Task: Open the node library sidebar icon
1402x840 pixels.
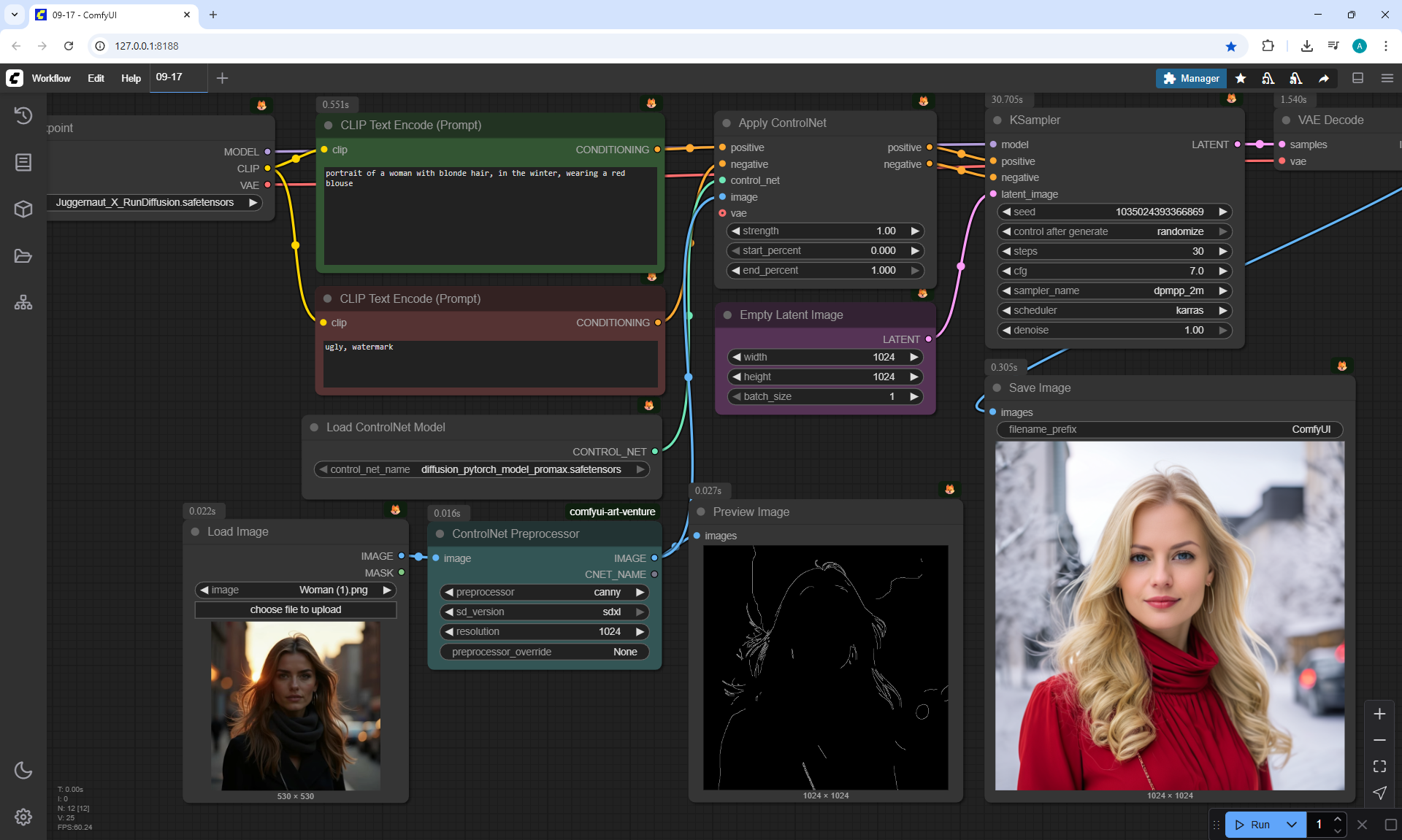Action: click(x=23, y=162)
